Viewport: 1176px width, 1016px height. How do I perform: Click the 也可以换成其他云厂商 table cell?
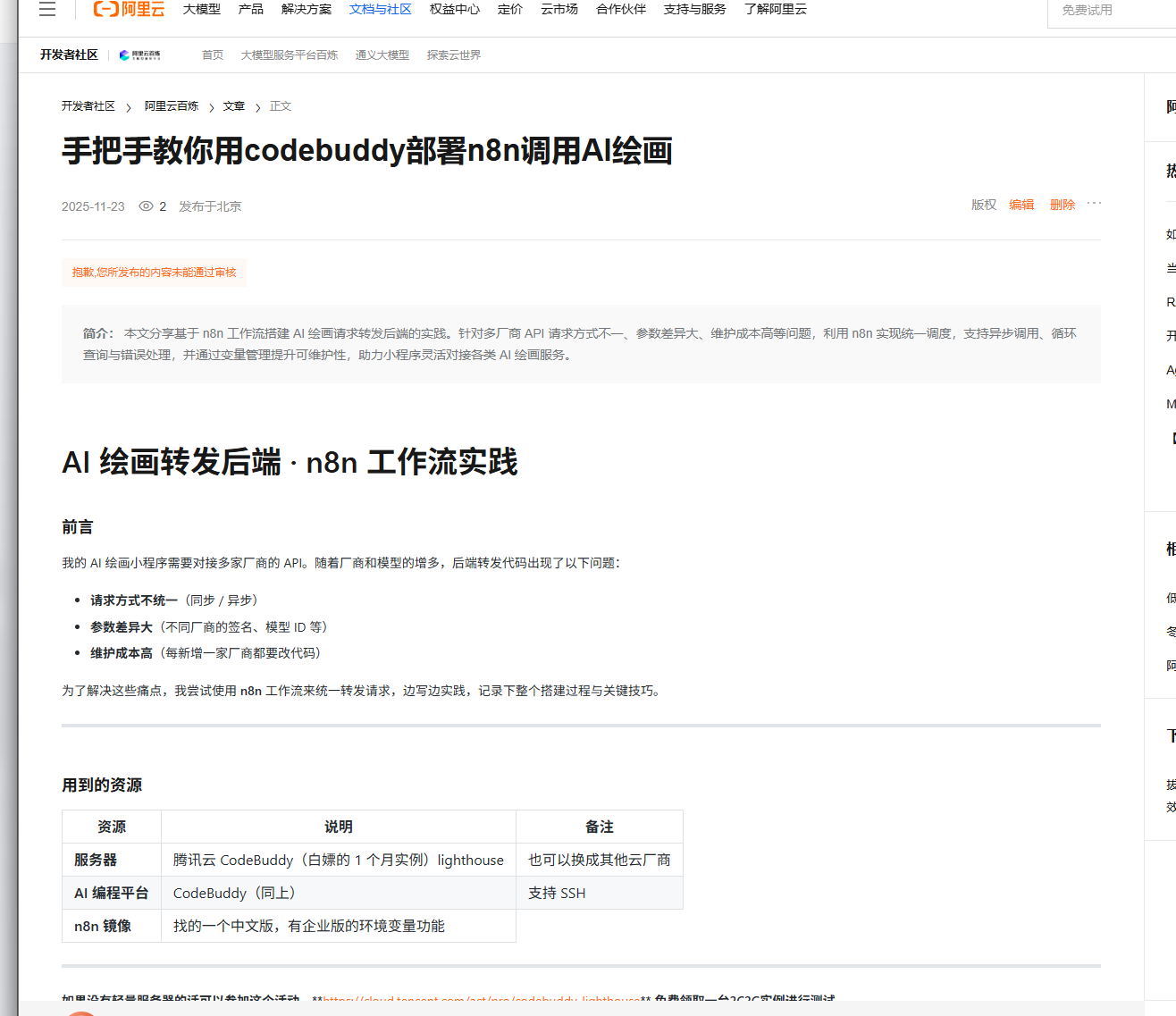click(600, 861)
